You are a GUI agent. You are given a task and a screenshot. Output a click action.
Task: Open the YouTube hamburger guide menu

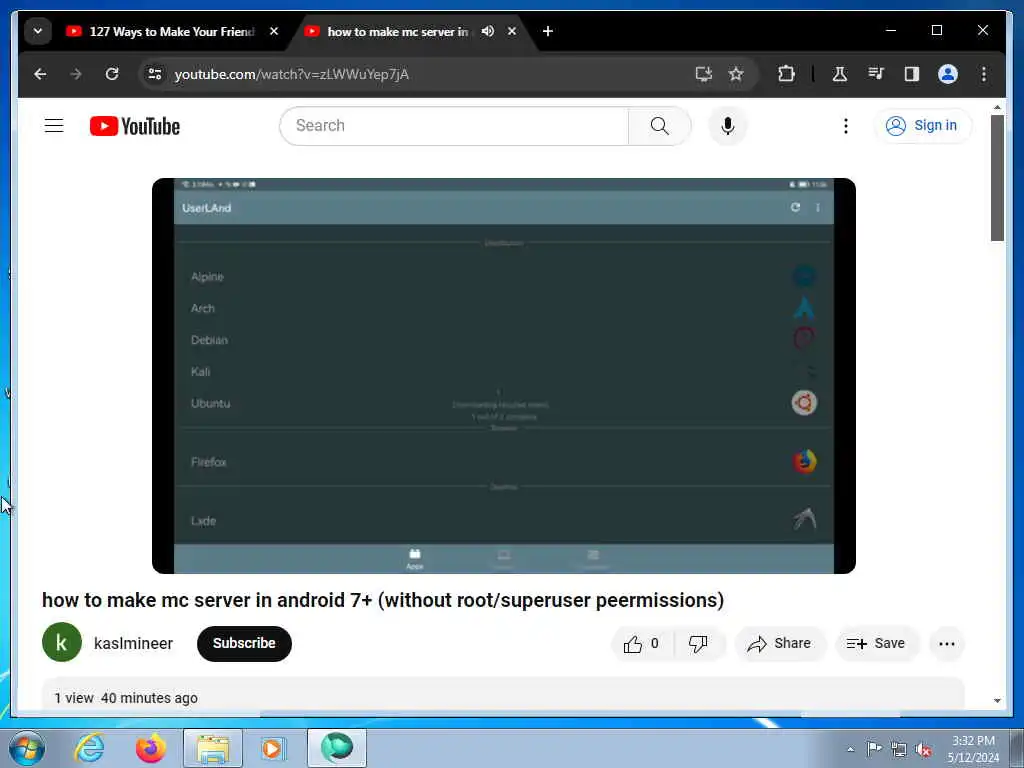[x=54, y=125]
